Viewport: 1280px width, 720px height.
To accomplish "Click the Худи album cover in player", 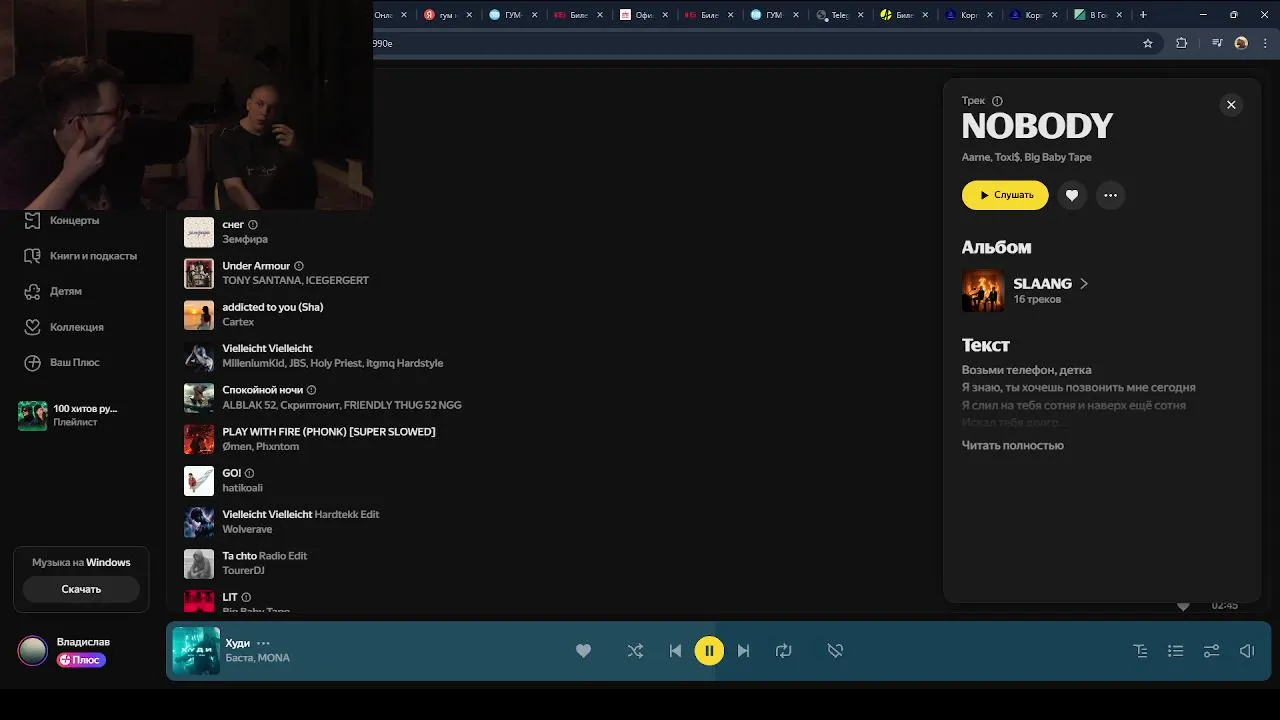I will click(x=196, y=651).
